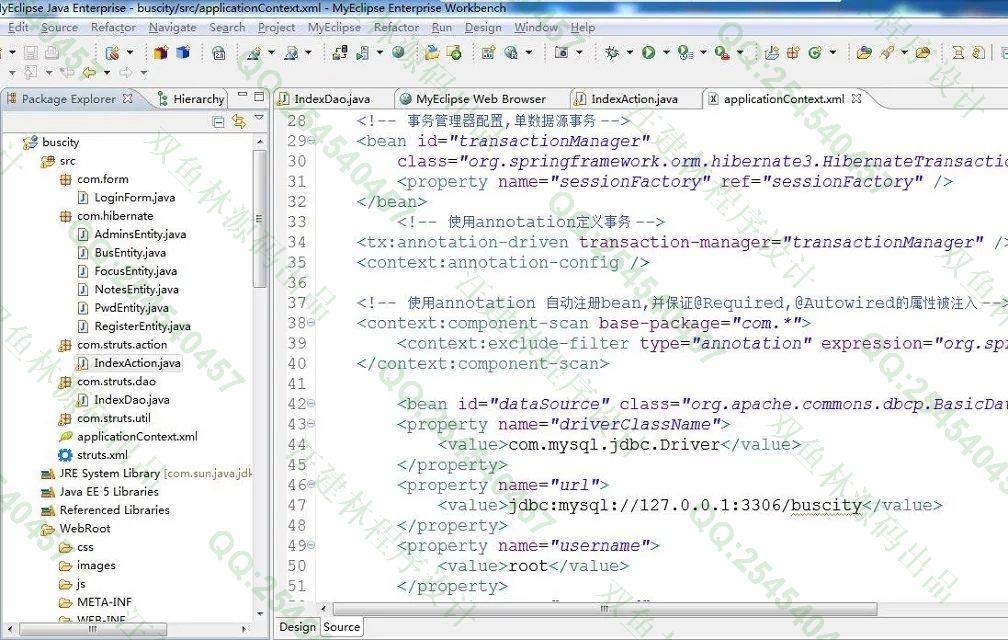
Task: Click the blue cube package icon
Action: [183, 52]
